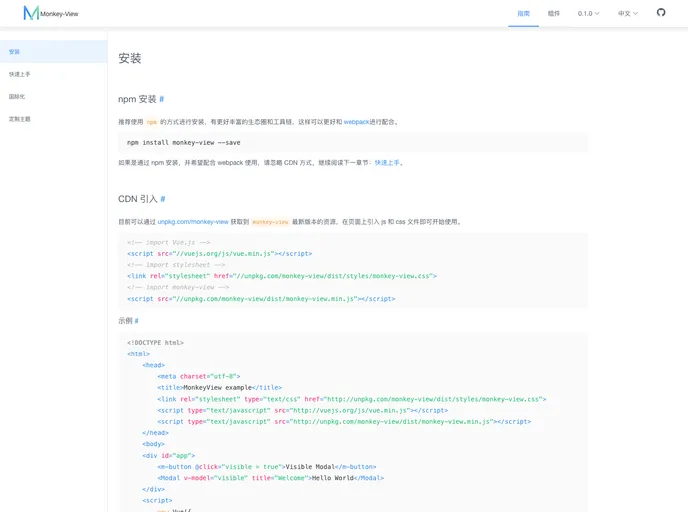Click the MonkeyView example title line

219,388
